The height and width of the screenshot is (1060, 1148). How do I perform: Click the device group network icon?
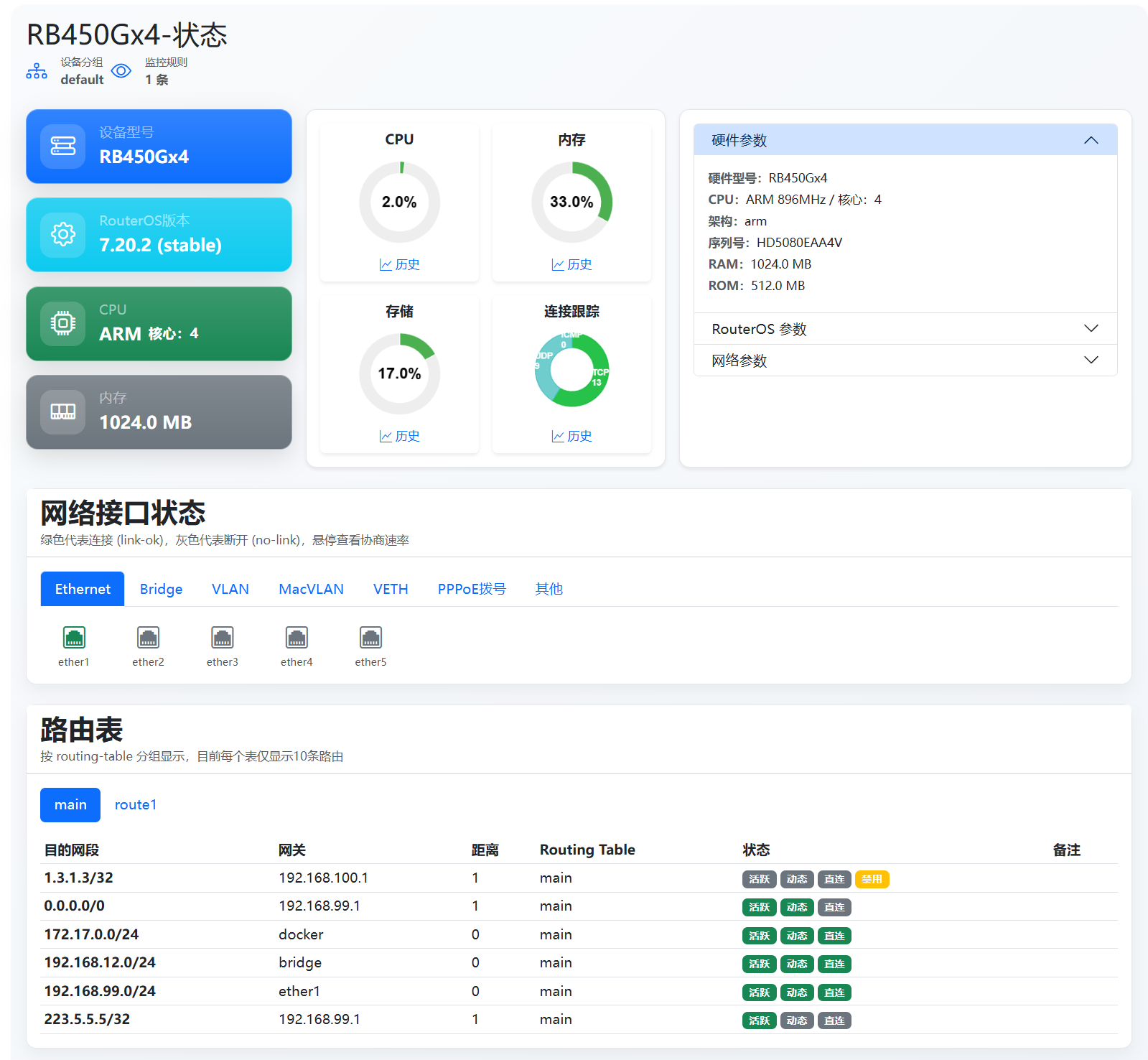point(37,71)
